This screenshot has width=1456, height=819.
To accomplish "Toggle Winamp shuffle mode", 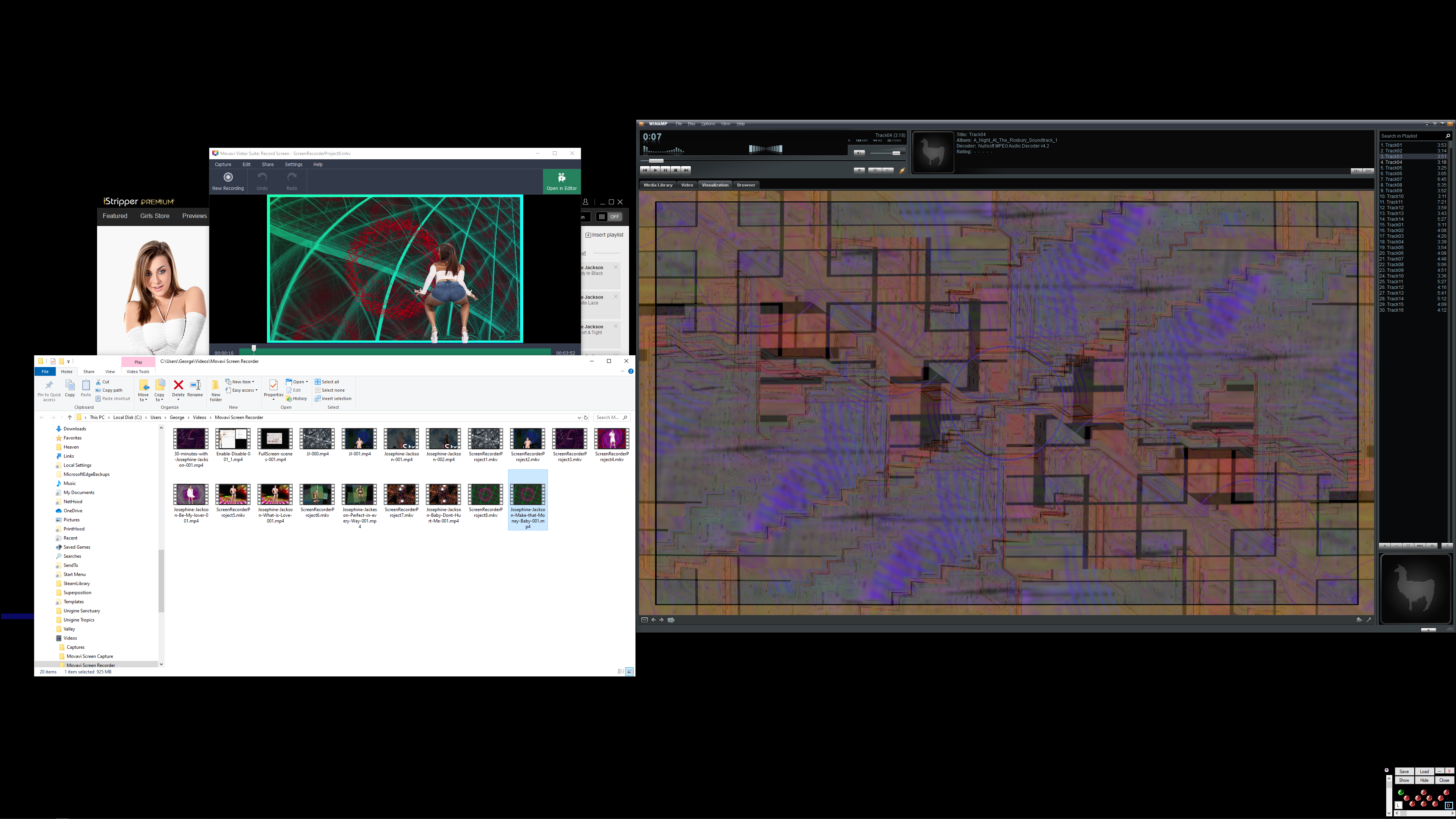I will 875,170.
